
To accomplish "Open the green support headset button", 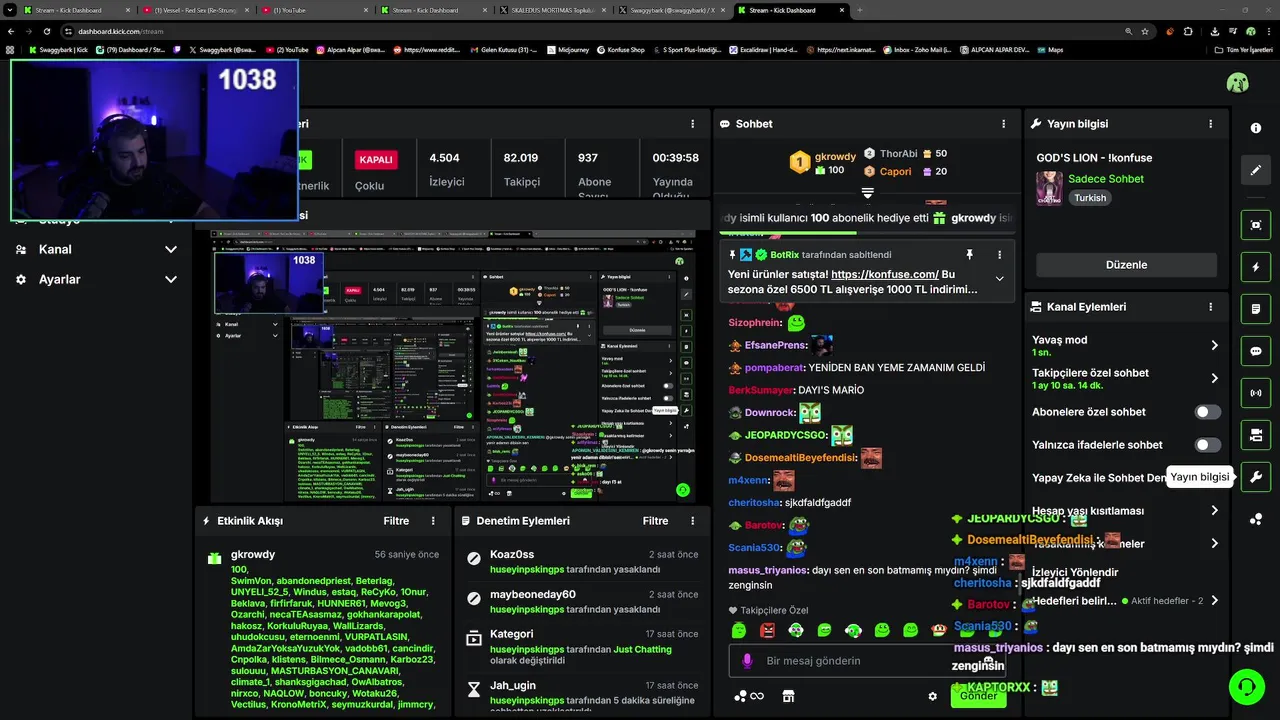I will [x=1246, y=687].
